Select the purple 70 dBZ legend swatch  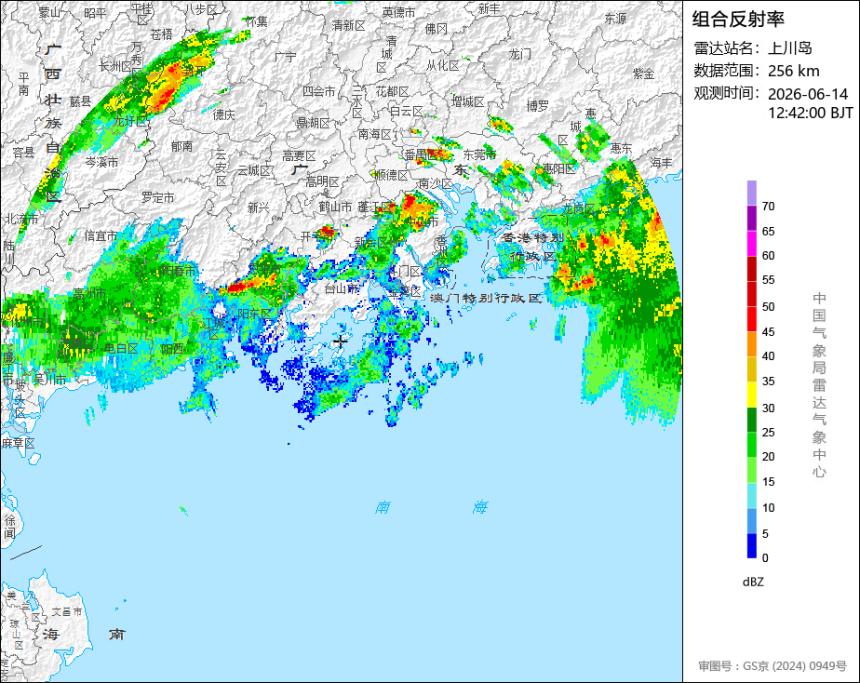(751, 193)
